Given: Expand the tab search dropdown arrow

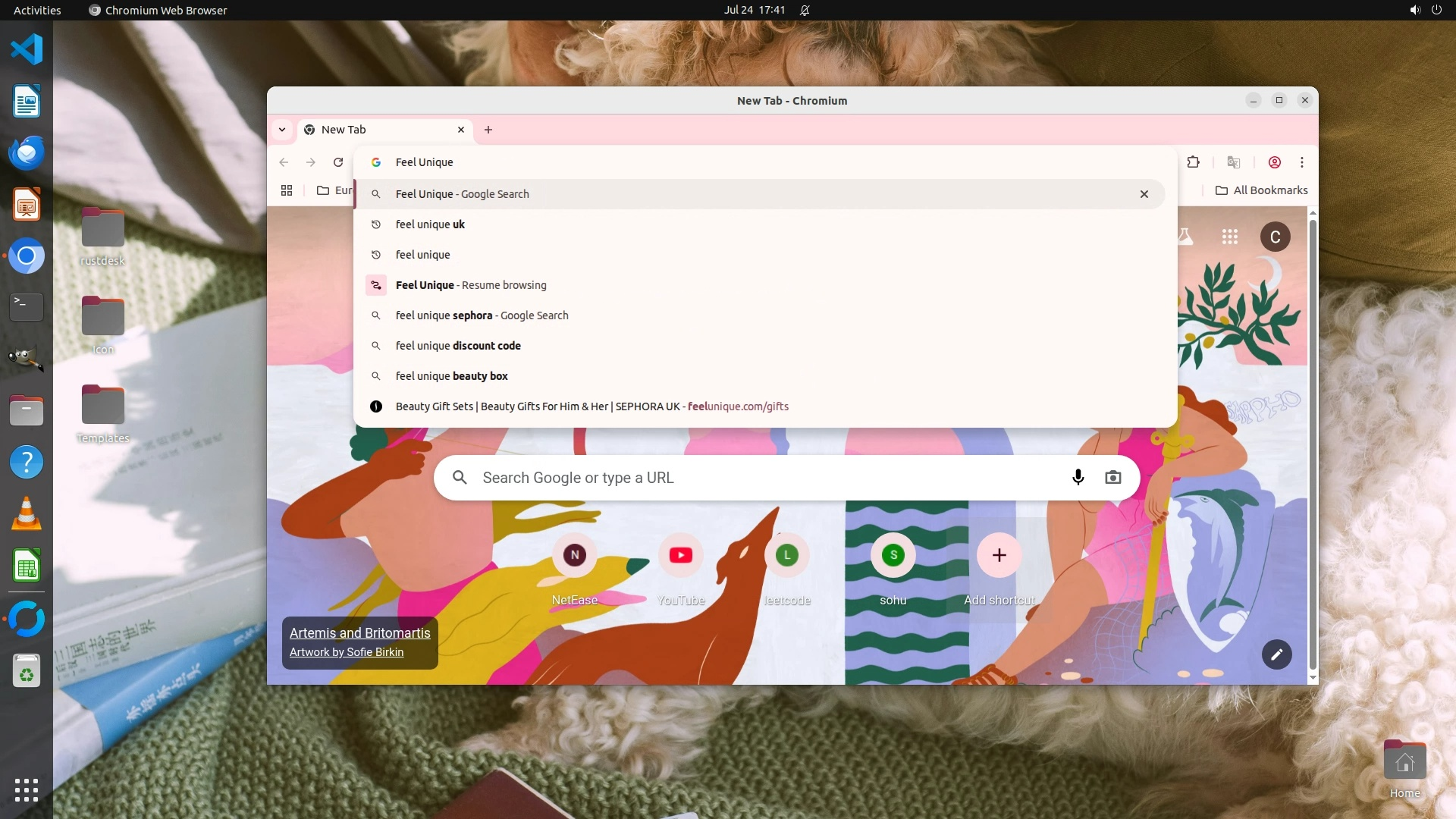Looking at the screenshot, I should [282, 130].
